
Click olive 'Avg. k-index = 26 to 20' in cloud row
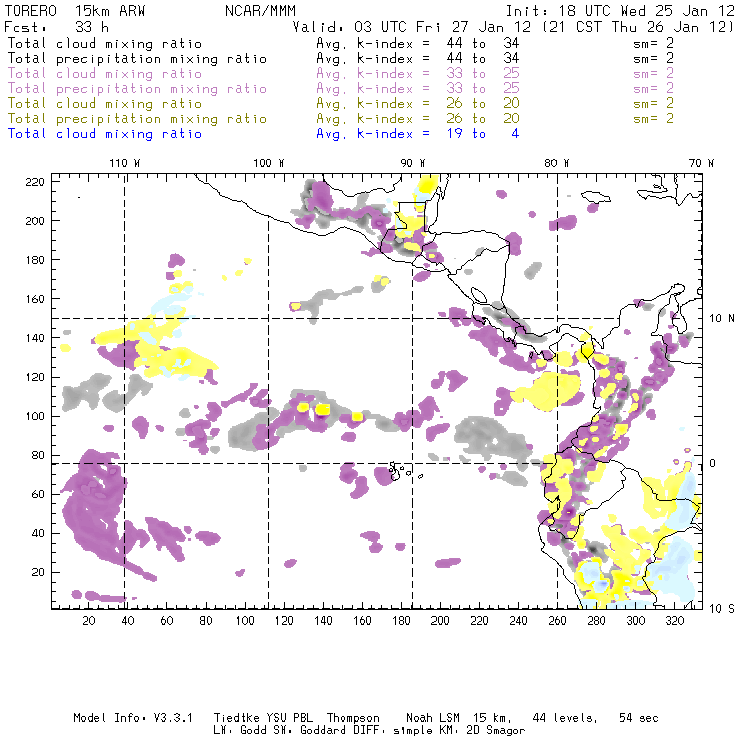click(x=418, y=103)
